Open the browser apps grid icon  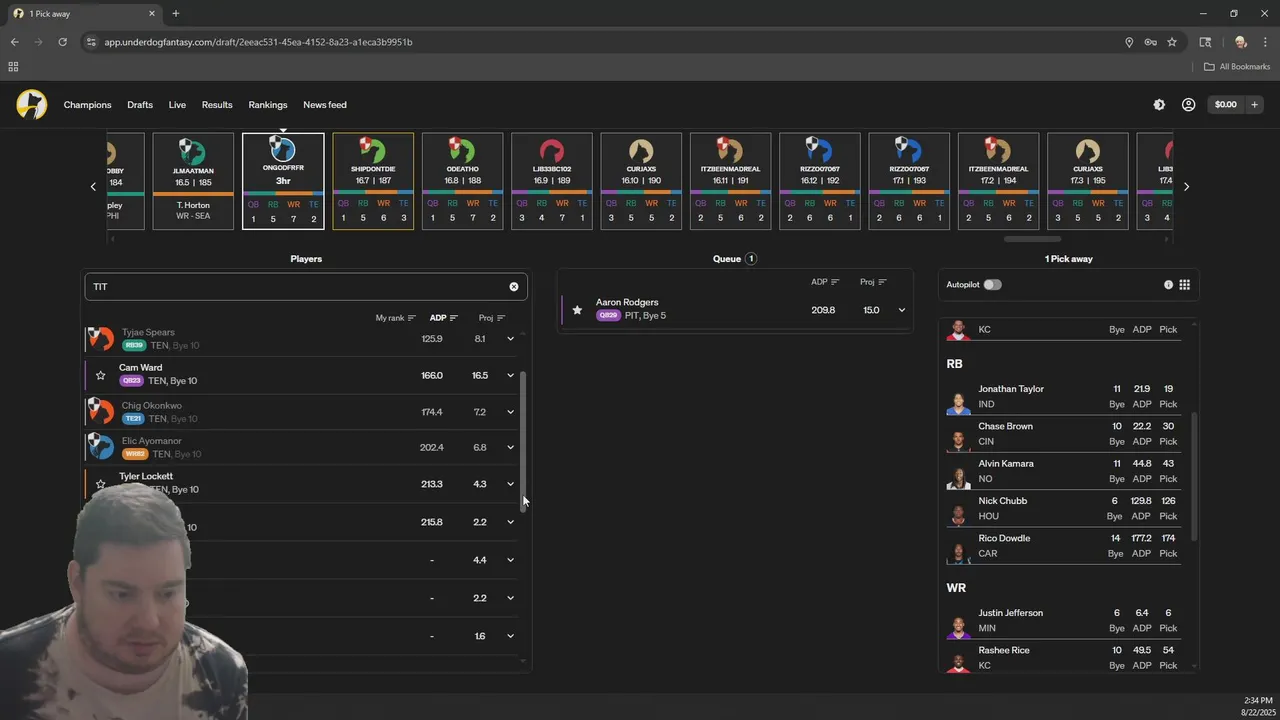13,67
